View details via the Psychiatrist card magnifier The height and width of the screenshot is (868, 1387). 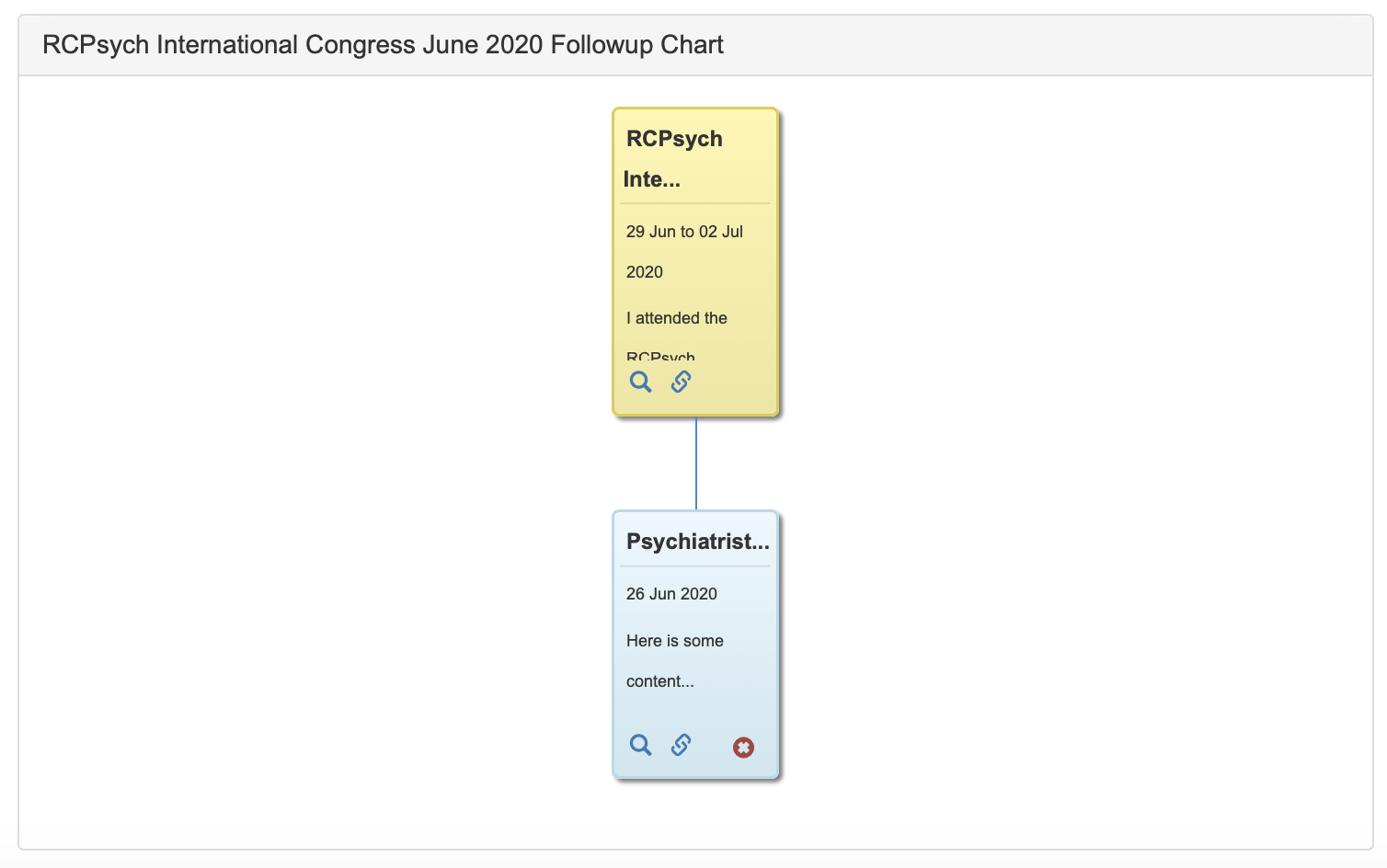[x=640, y=745]
